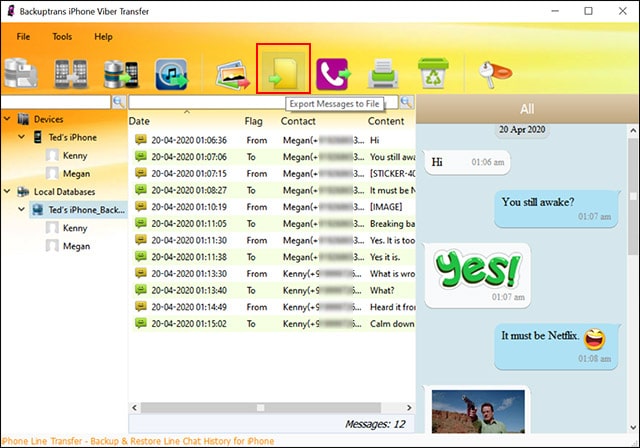The height and width of the screenshot is (448, 640).
Task: Open the File menu
Action: [x=23, y=37]
